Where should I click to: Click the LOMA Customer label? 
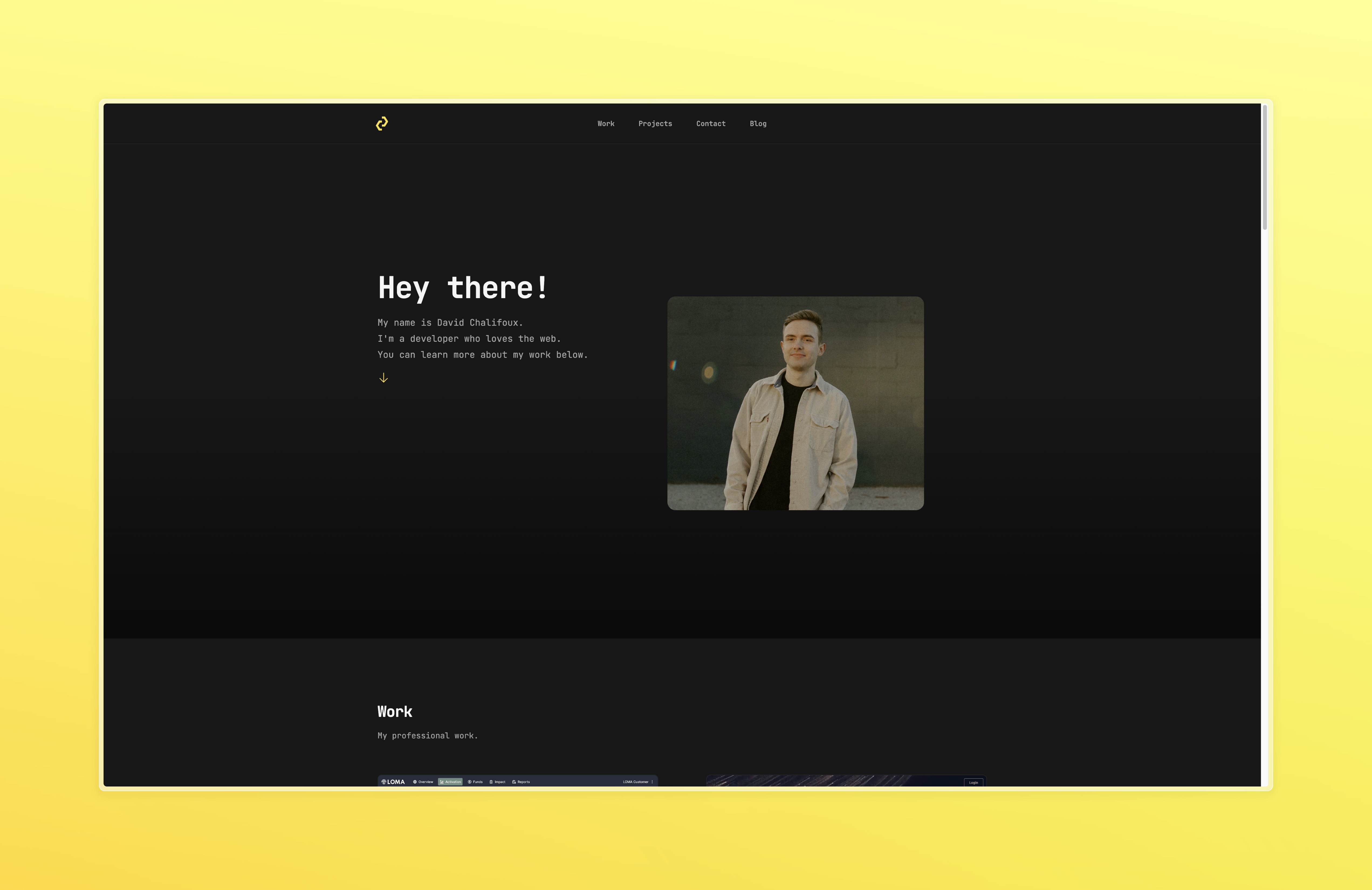coord(635,782)
